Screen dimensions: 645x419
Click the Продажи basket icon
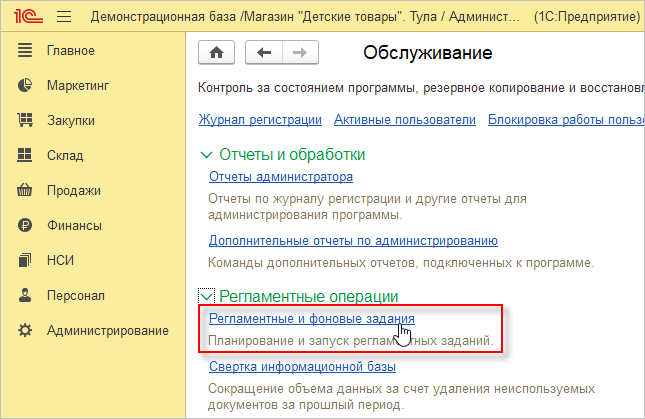(26, 190)
